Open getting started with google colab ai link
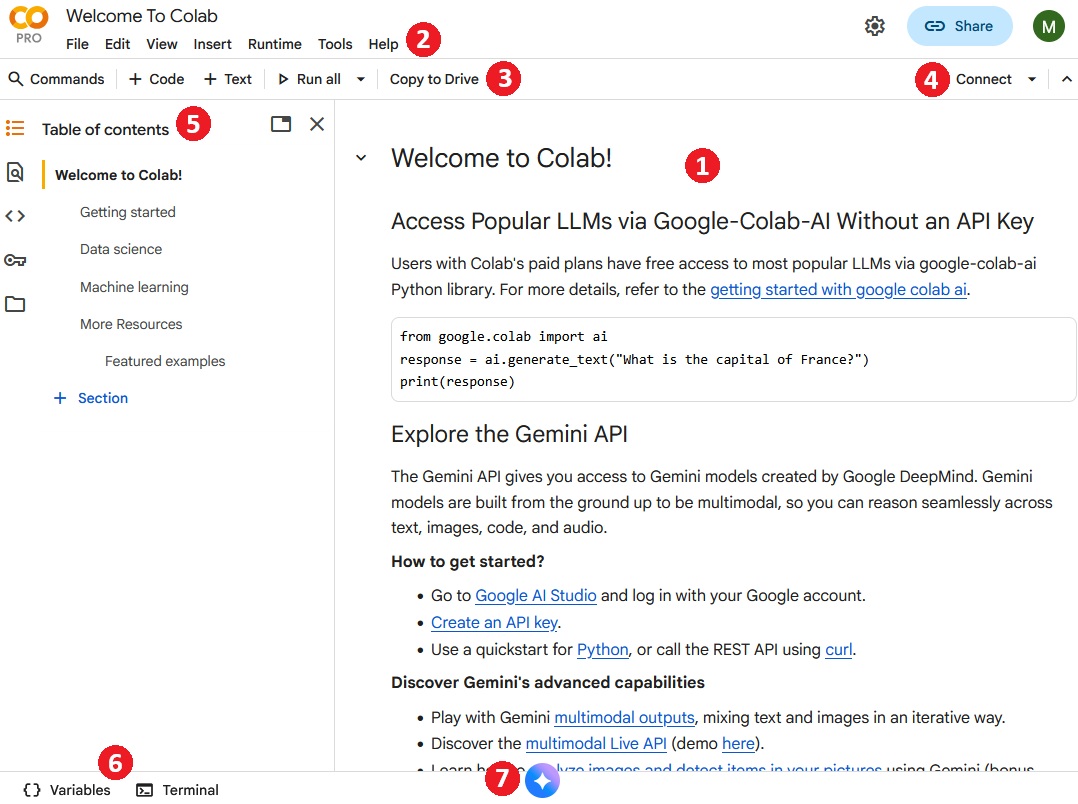This screenshot has width=1078, height=804. coord(838,290)
